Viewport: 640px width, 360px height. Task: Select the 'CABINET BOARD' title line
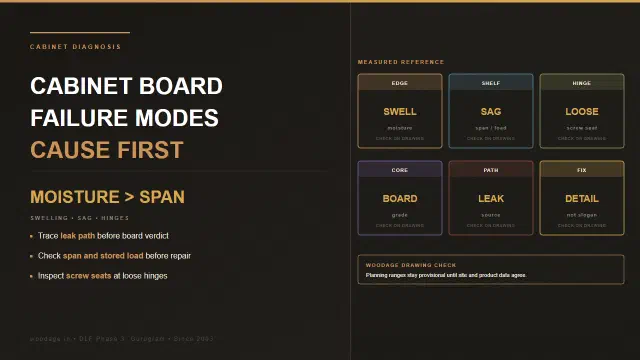127,86
